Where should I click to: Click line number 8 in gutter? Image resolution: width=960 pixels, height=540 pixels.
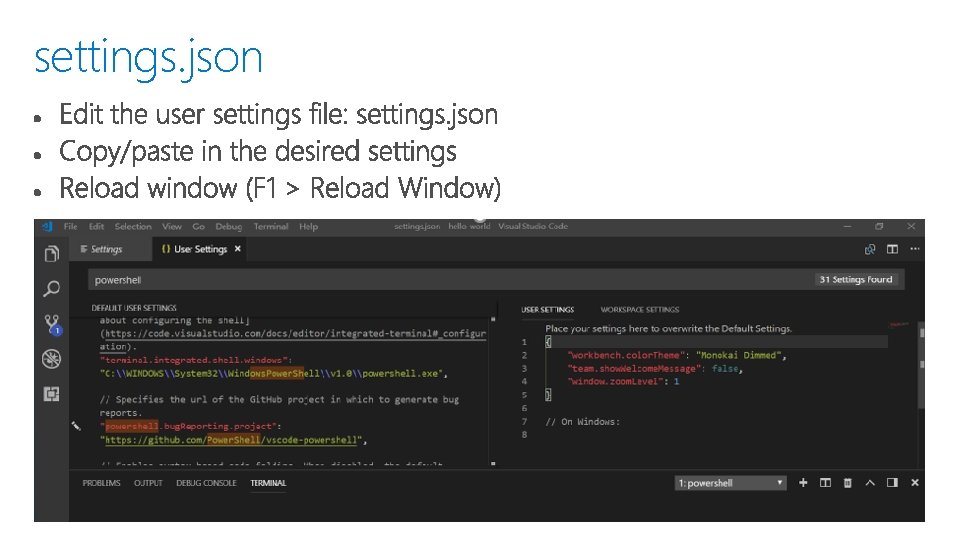pyautogui.click(x=524, y=435)
